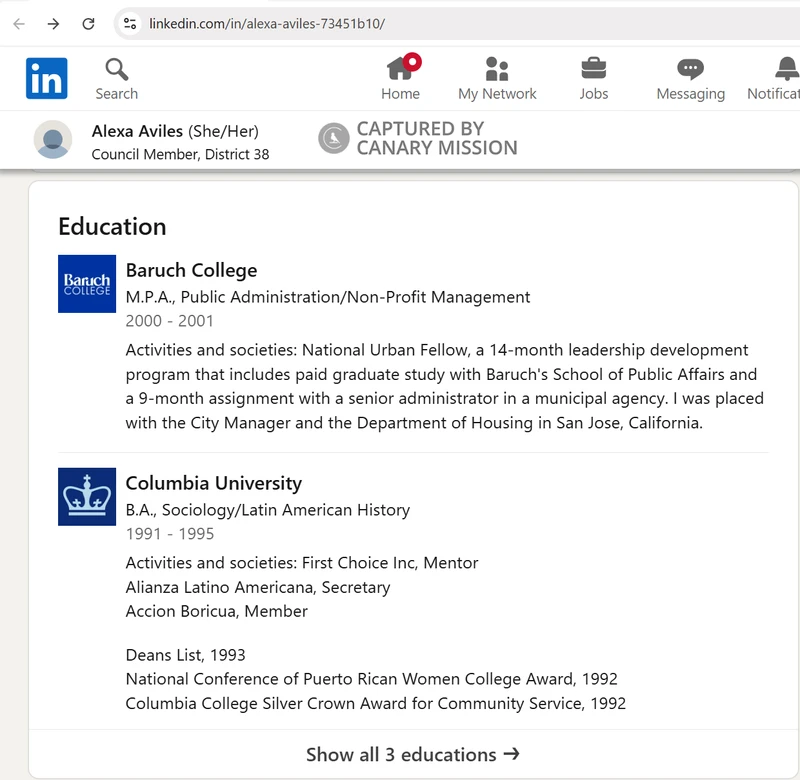Open My Network people icon
Image resolution: width=800 pixels, height=780 pixels.
pos(497,68)
